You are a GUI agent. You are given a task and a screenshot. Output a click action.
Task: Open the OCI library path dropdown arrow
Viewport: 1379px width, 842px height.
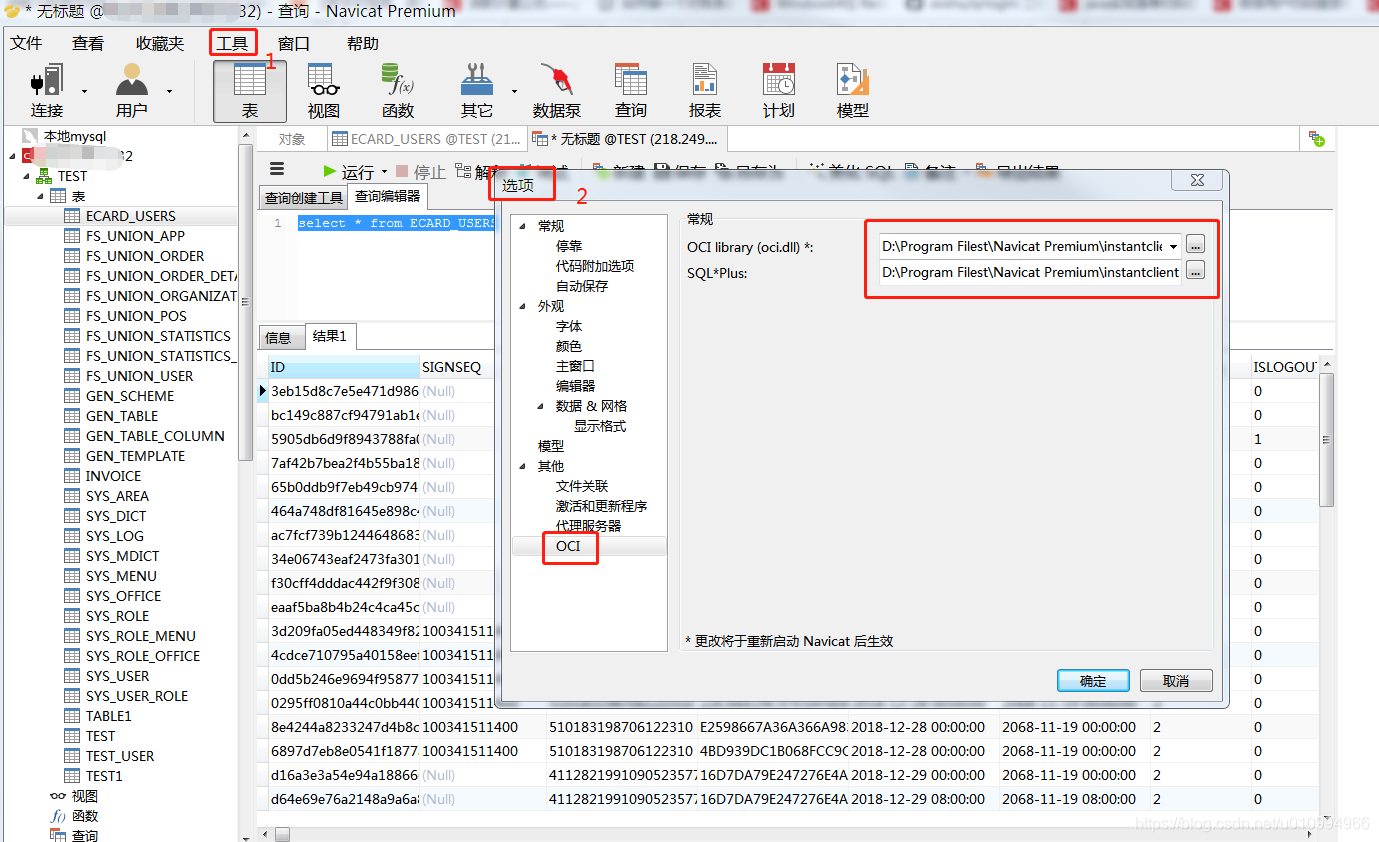pyautogui.click(x=1173, y=246)
